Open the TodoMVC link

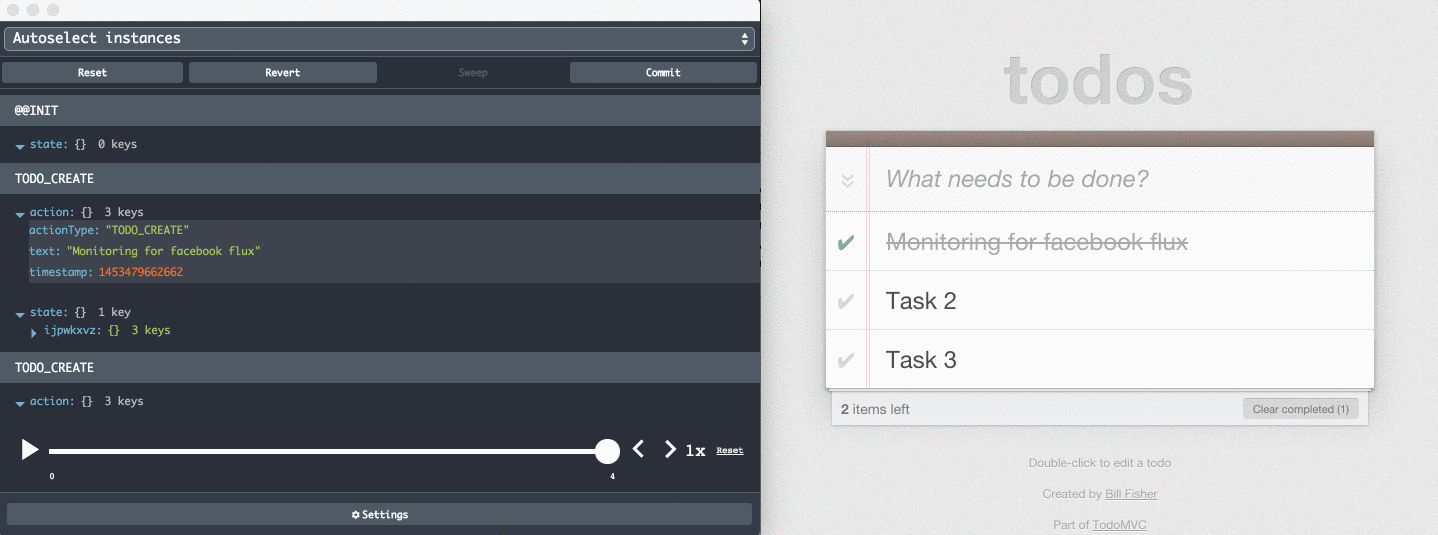(1119, 525)
